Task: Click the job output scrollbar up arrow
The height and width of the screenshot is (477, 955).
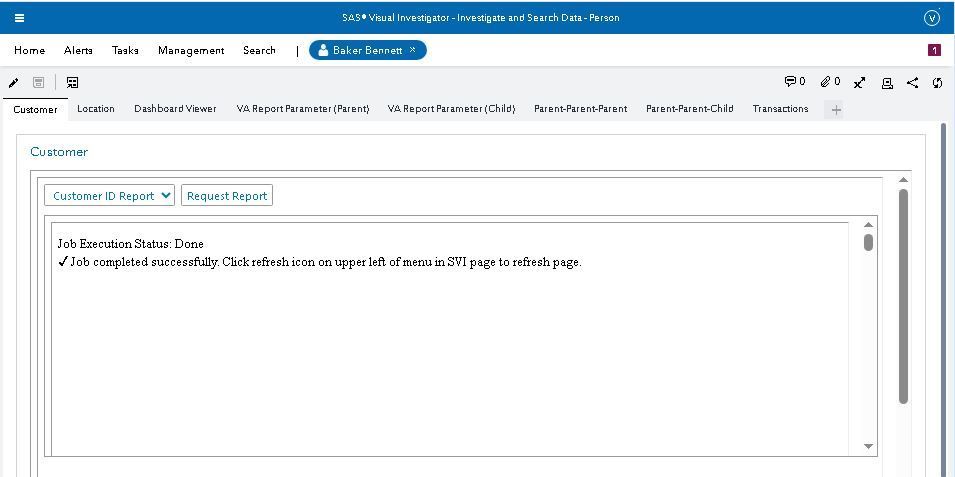Action: click(x=869, y=225)
